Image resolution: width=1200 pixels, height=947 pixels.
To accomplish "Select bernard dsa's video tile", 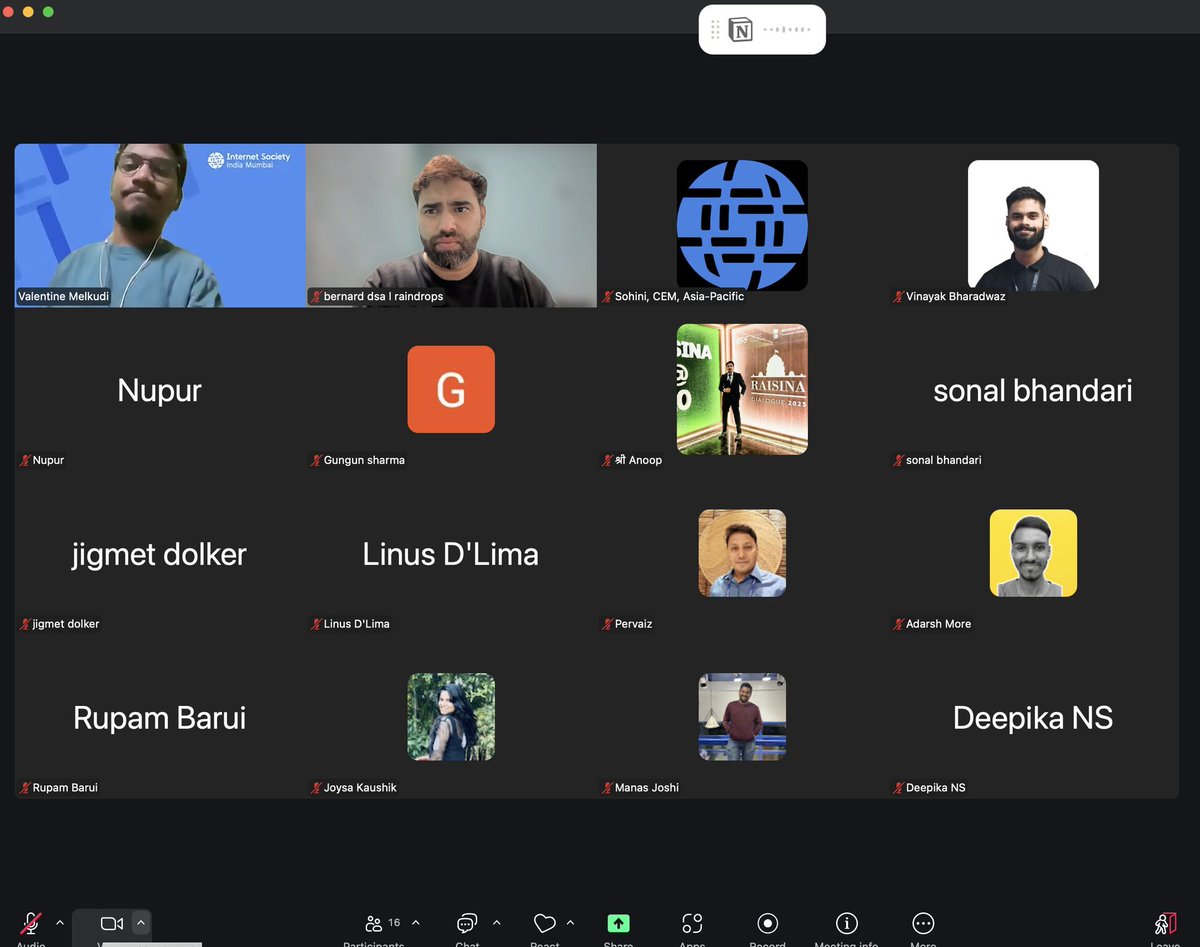I will (451, 225).
